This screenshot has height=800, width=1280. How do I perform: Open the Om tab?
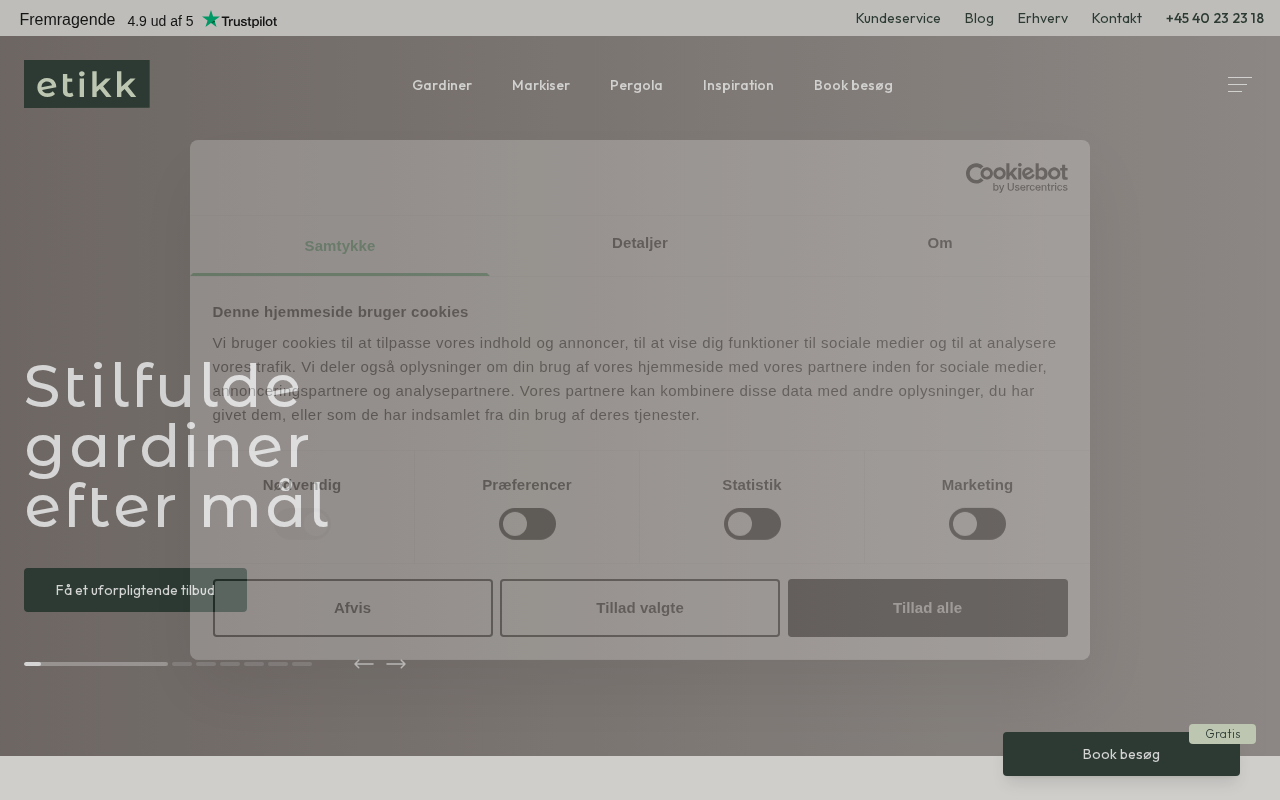coord(940,243)
